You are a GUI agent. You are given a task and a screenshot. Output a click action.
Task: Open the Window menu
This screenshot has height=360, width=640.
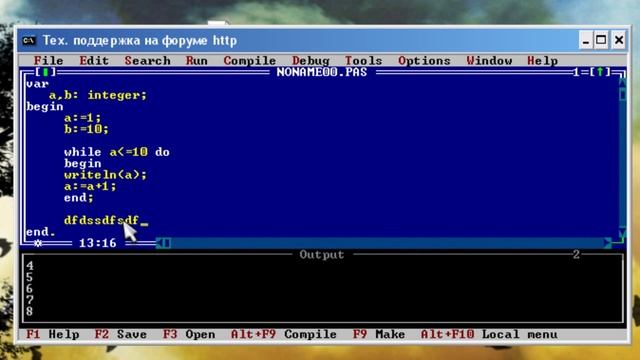tap(489, 61)
